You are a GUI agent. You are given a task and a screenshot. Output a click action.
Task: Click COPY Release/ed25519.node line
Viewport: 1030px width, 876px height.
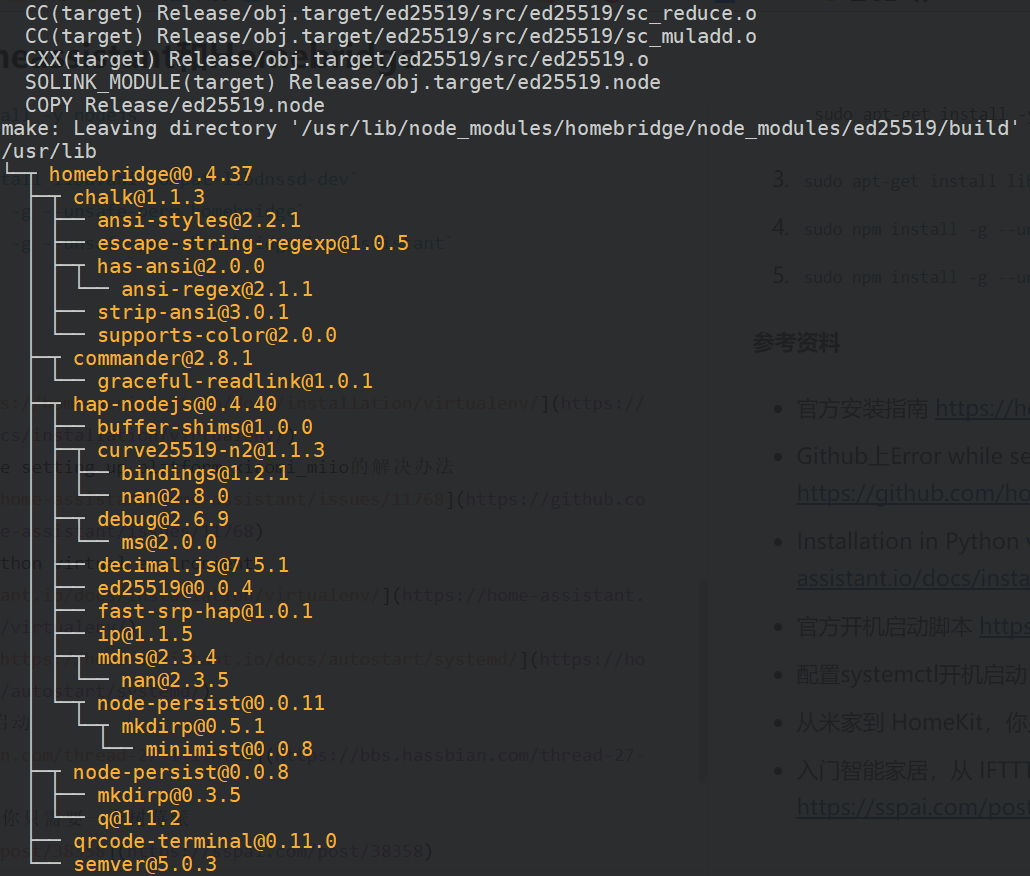point(175,105)
